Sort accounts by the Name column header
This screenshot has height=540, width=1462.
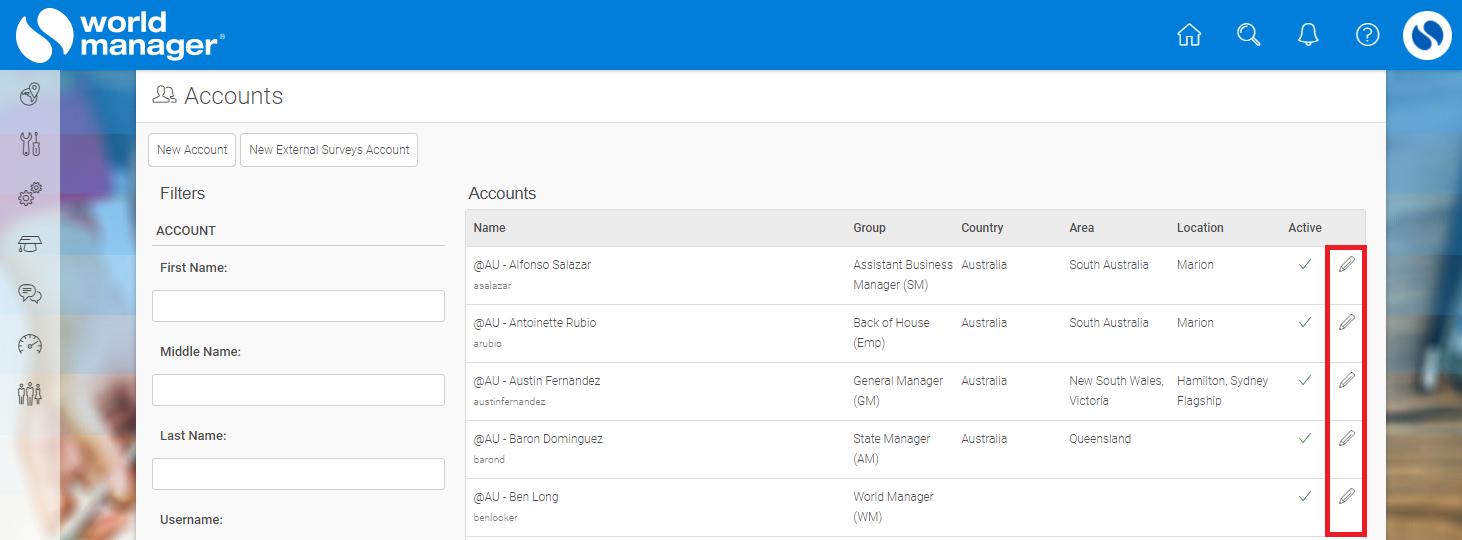pos(489,228)
